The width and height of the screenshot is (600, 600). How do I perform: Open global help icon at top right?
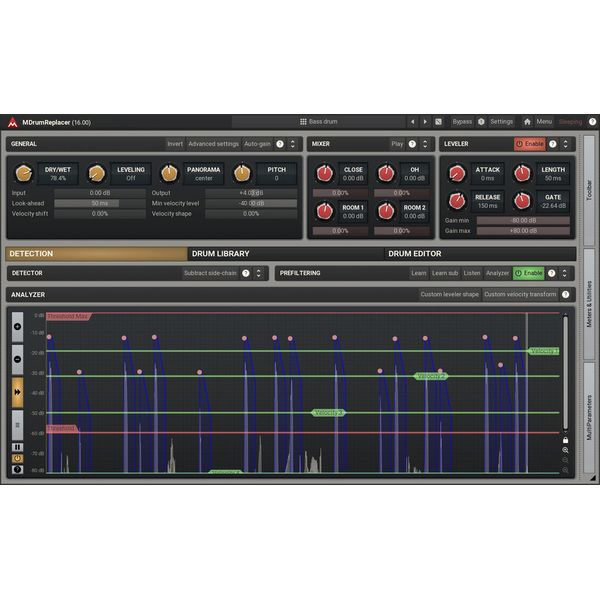click(x=592, y=122)
